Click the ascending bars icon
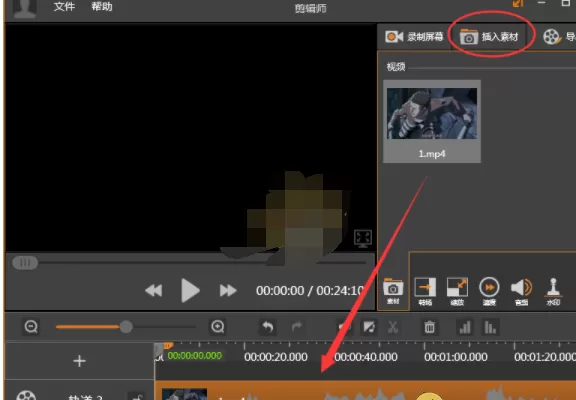 click(465, 327)
